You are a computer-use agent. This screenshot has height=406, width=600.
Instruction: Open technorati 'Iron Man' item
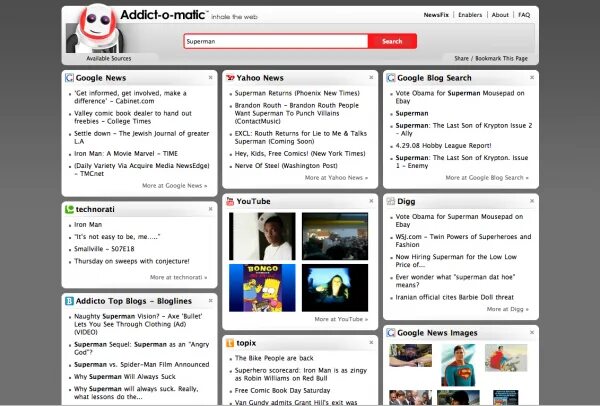click(88, 225)
